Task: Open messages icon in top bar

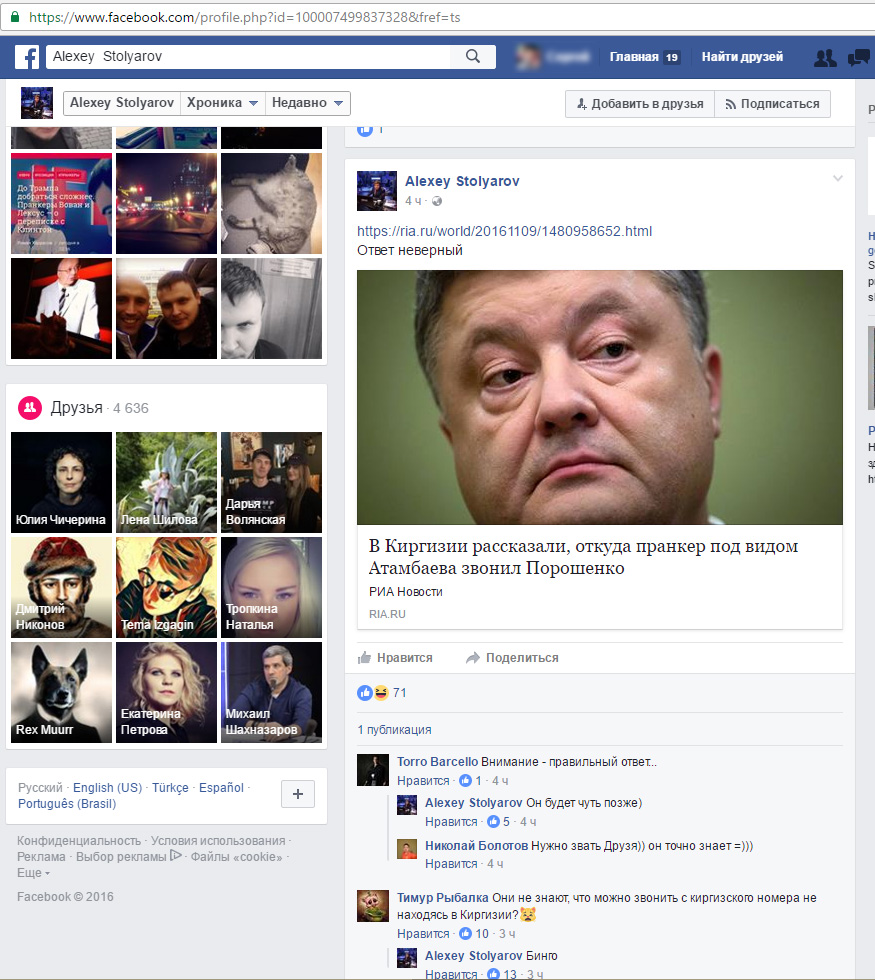Action: click(859, 58)
